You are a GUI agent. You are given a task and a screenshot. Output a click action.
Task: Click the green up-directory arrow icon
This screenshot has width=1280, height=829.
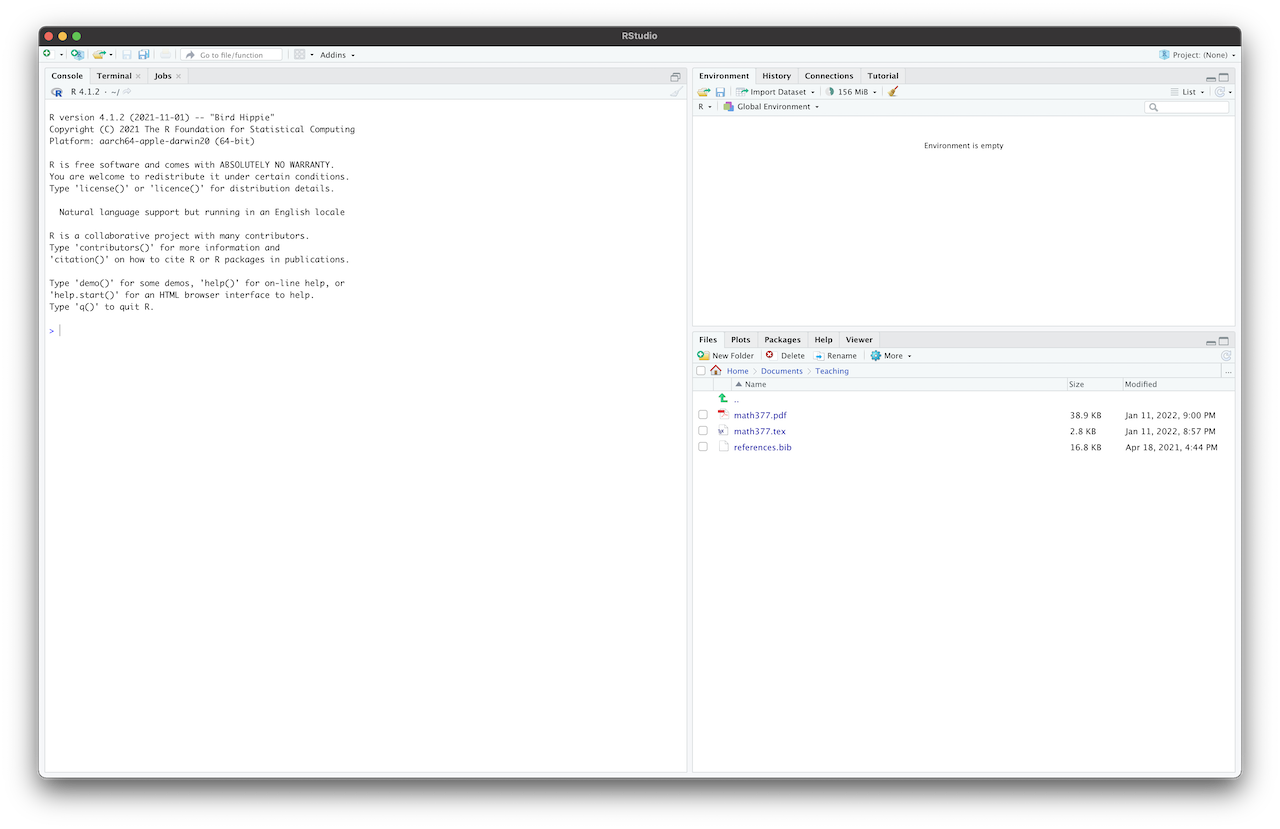723,398
